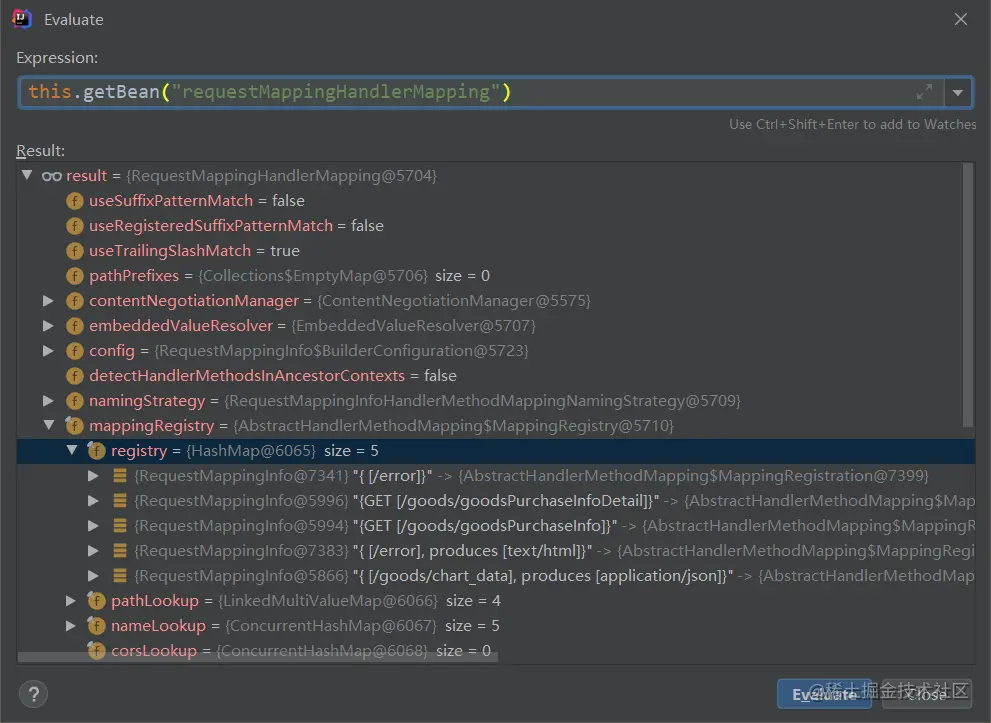Expand RequestMappingInfo@5996 entry
Viewport: 991px width, 723px height.
pos(93,501)
